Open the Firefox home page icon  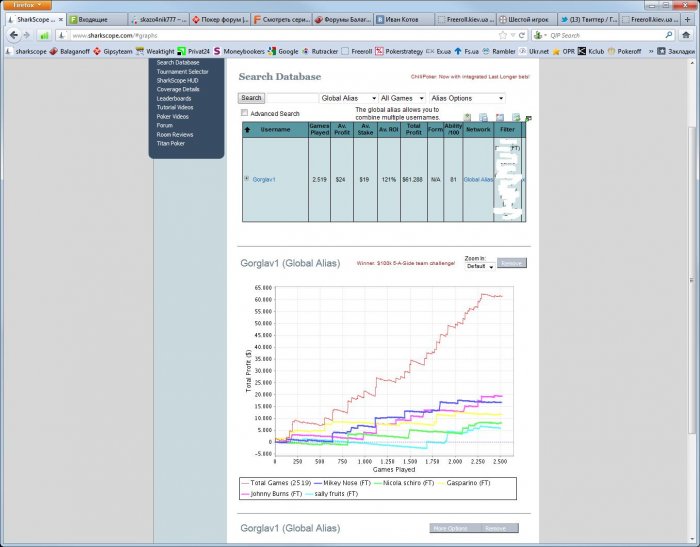coord(686,35)
